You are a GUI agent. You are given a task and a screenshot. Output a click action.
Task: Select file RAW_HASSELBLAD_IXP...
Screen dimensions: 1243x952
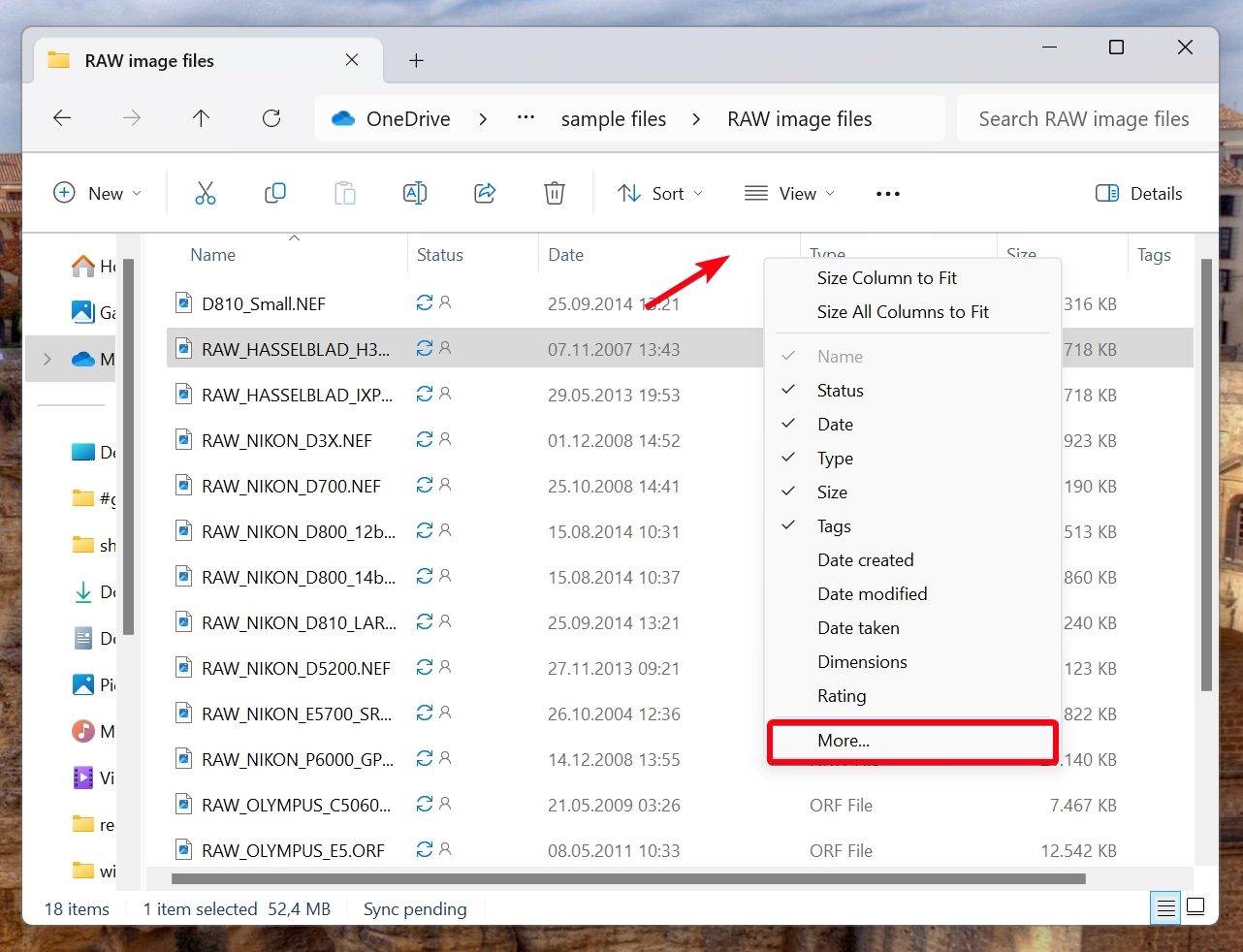tap(297, 395)
